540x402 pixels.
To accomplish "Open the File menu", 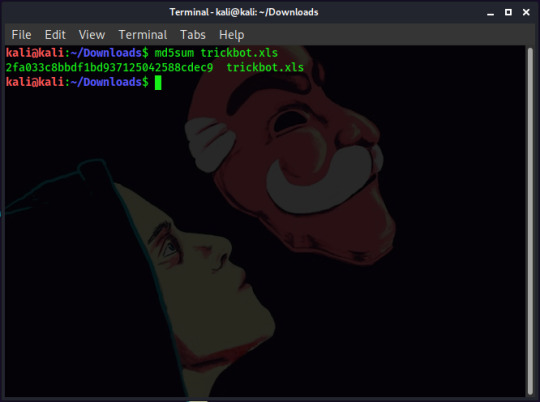I will coord(21,35).
